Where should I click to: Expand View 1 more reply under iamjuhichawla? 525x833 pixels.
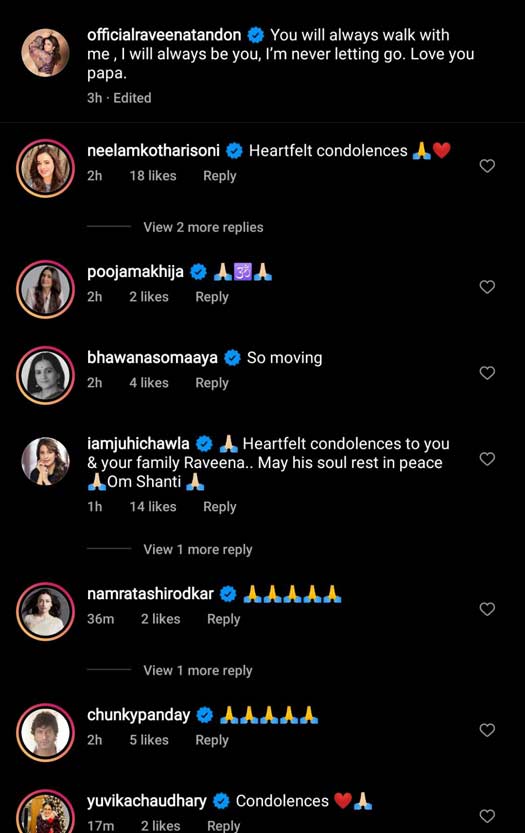(198, 550)
